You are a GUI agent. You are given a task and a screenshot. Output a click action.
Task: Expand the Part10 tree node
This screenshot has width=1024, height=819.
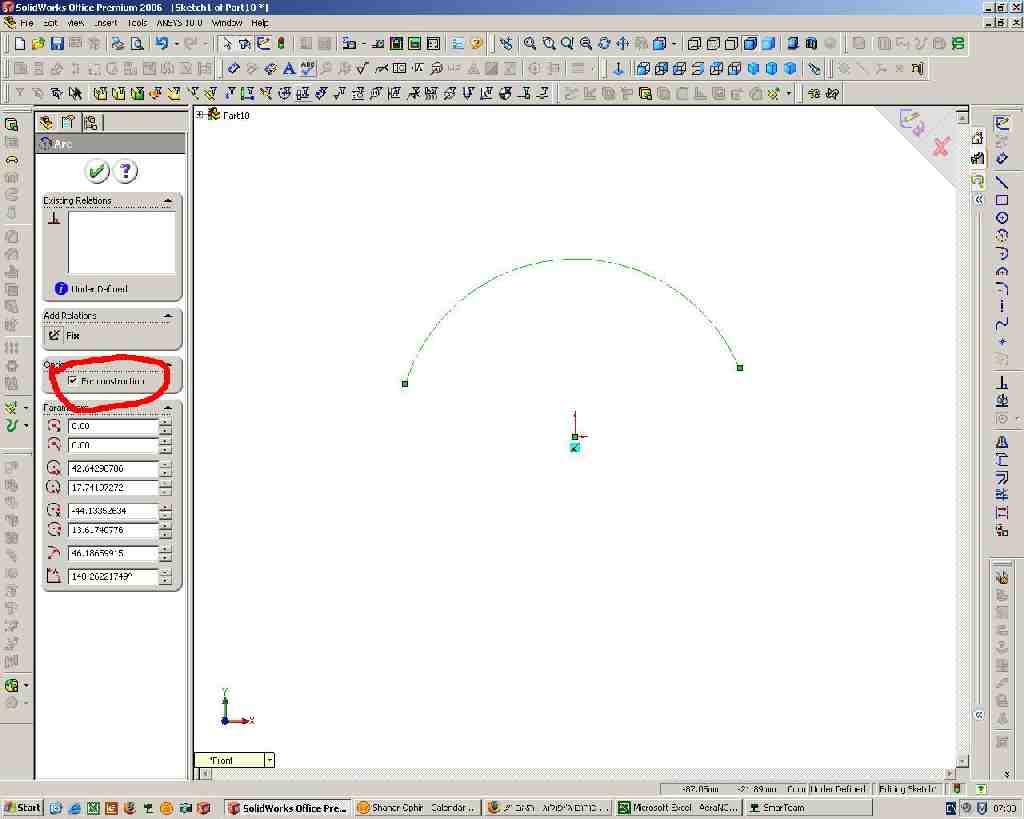click(x=200, y=115)
